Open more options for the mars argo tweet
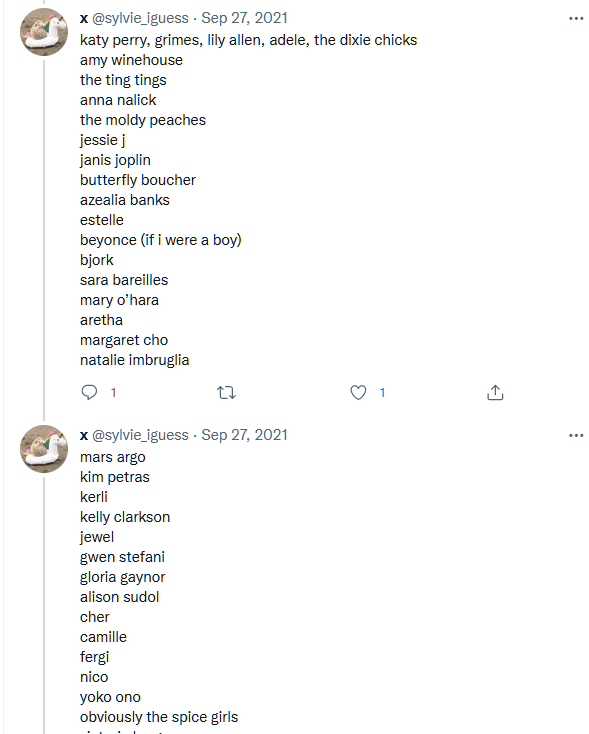The height and width of the screenshot is (734, 589). point(576,435)
